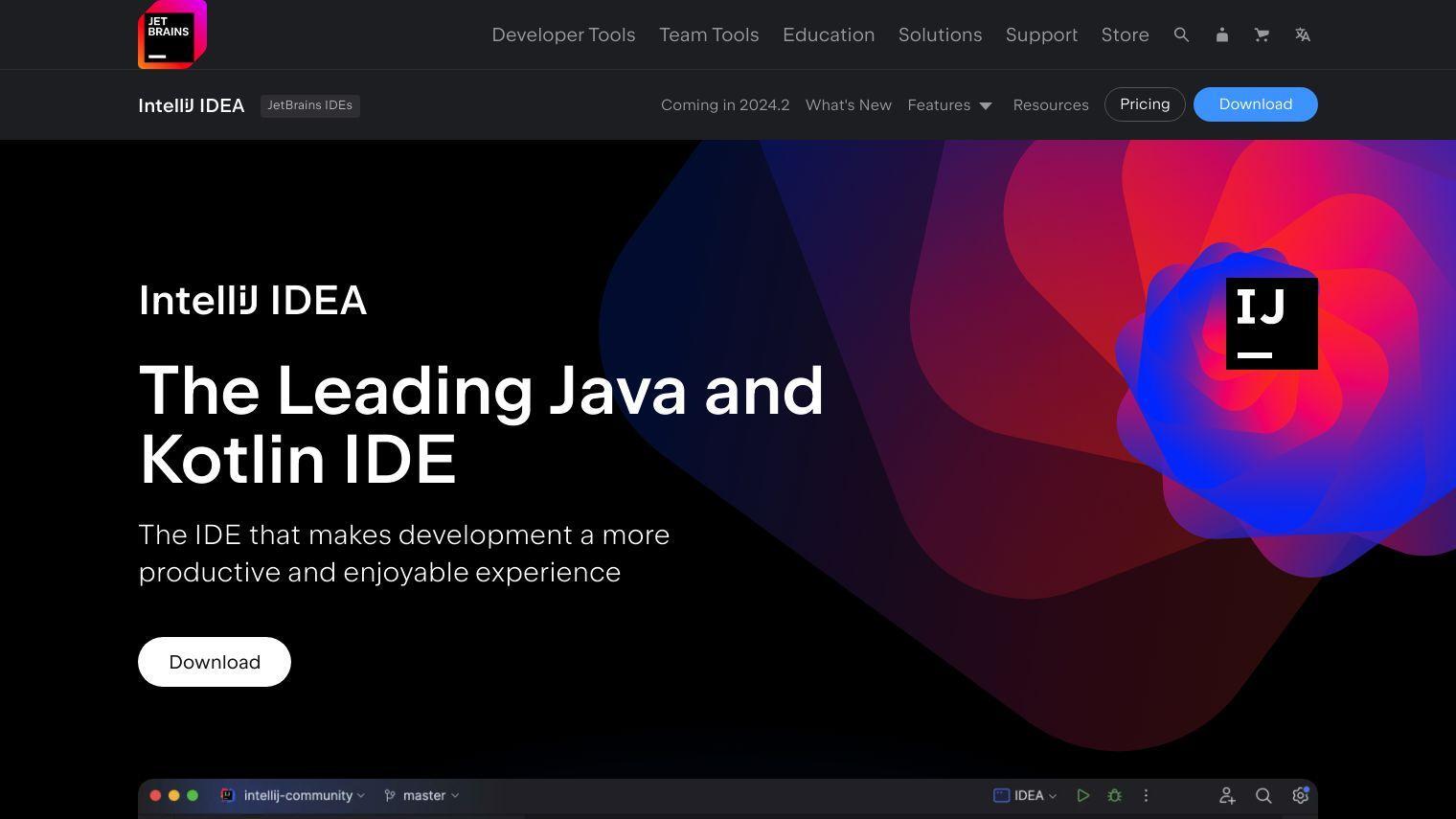This screenshot has width=1456, height=819.
Task: Open the IDE settings gear icon
Action: (x=1300, y=795)
